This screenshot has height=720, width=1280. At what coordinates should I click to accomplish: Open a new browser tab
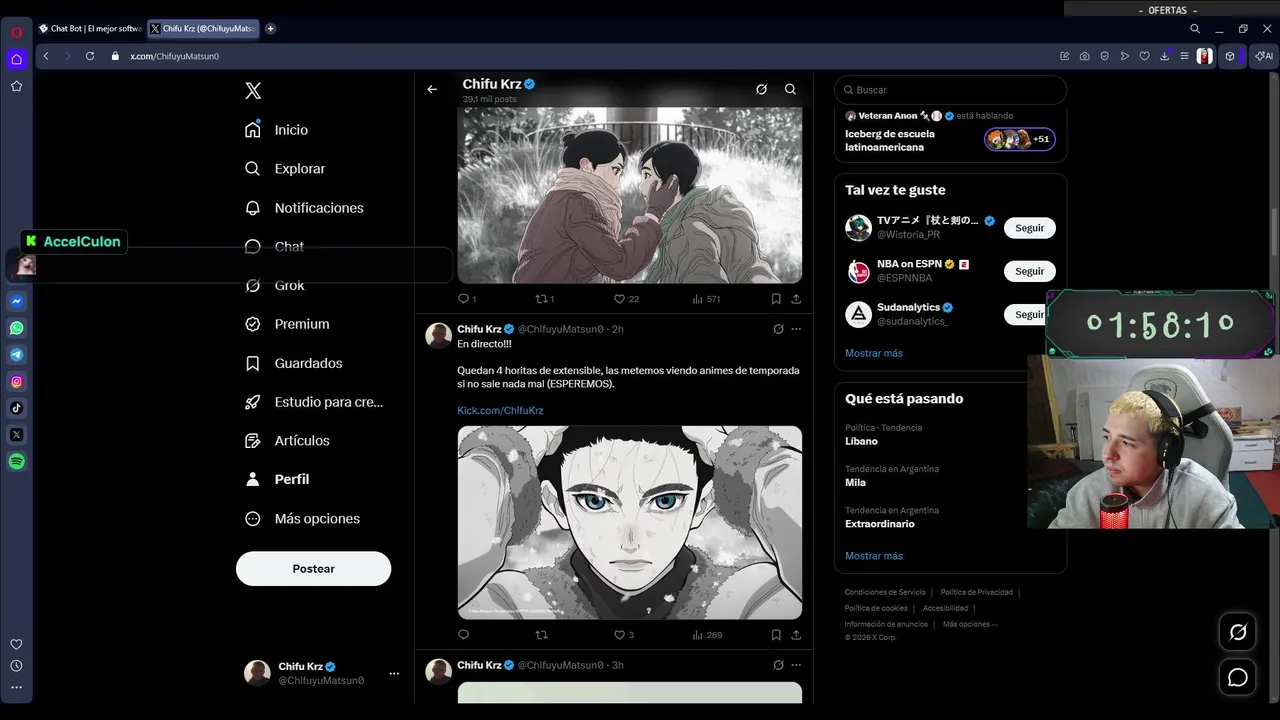pyautogui.click(x=271, y=29)
